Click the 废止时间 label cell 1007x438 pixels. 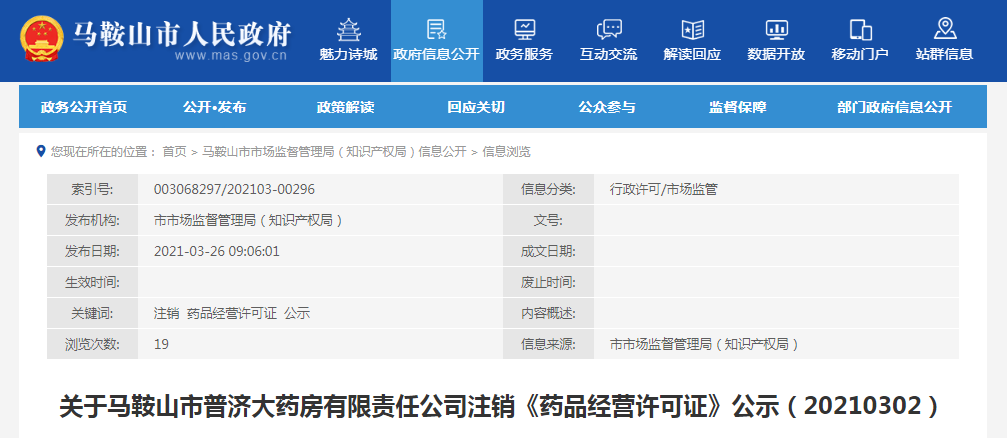tap(548, 282)
